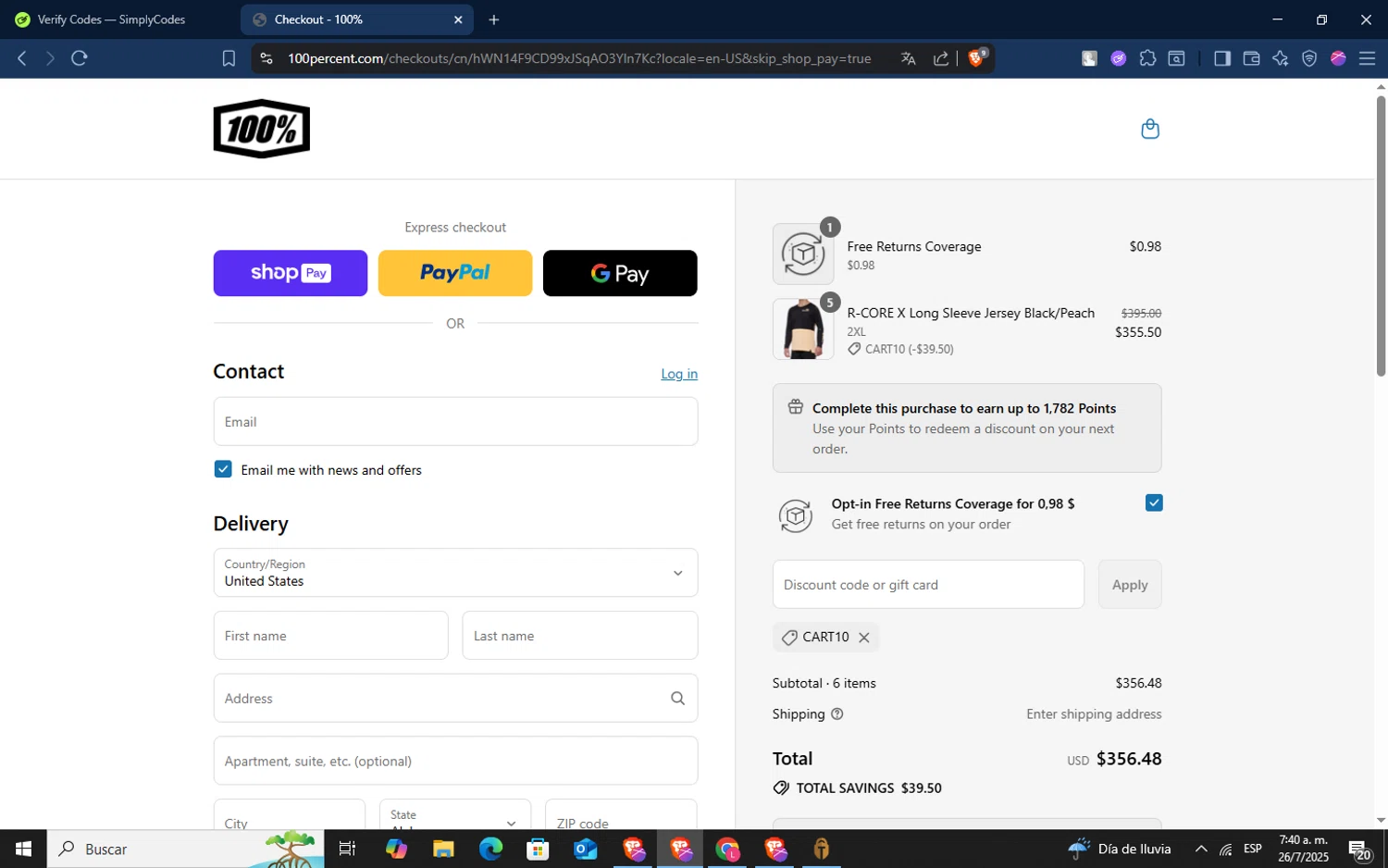Toggle Opt-in Free Returns Coverage checkbox

[x=1154, y=502]
